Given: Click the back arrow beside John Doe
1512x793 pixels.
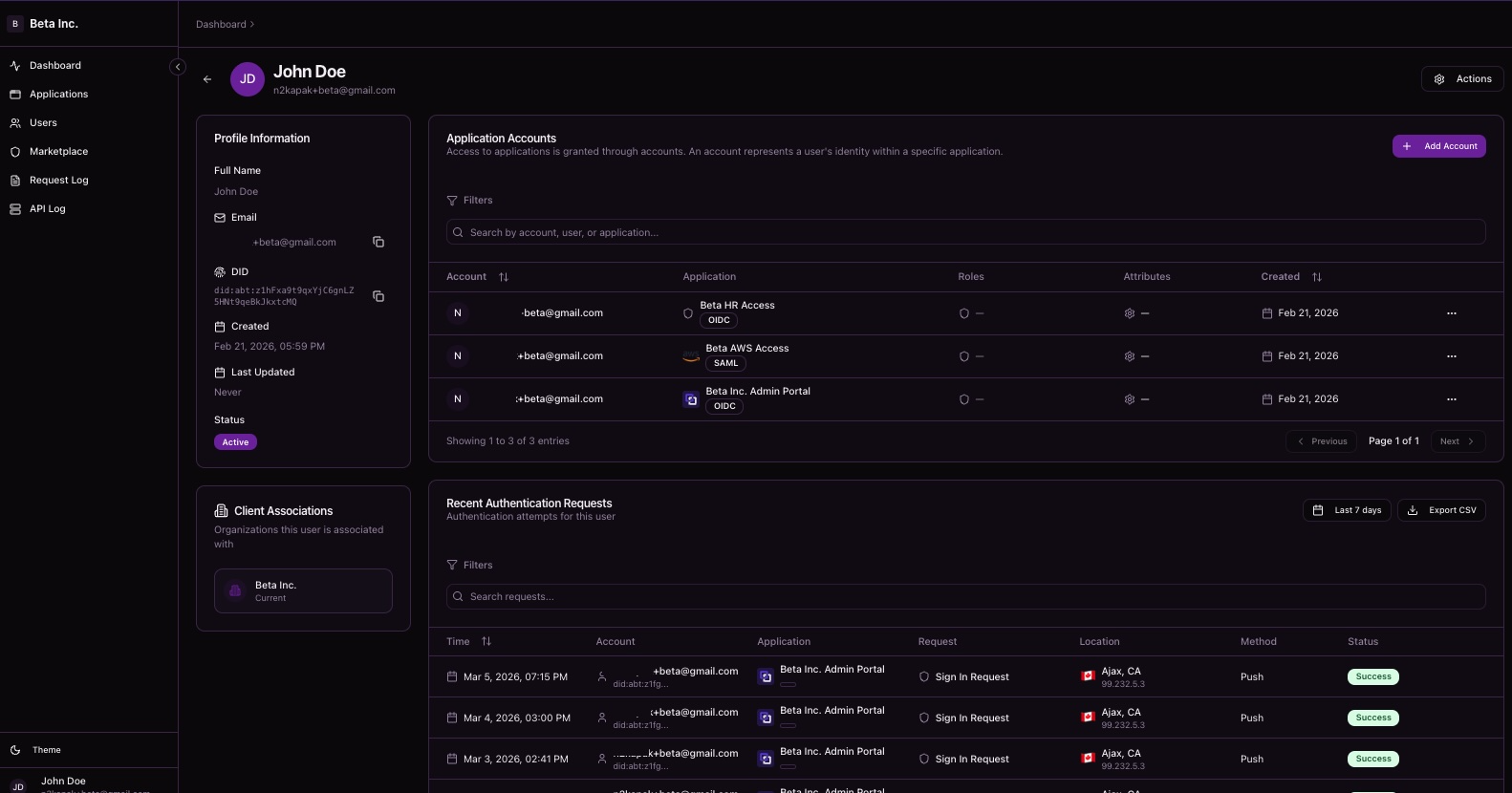Looking at the screenshot, I should (207, 79).
